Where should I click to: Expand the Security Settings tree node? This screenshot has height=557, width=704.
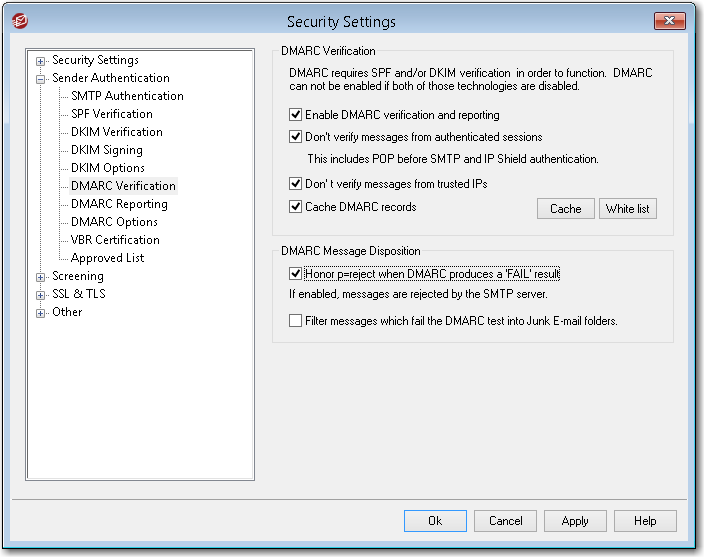pos(41,60)
